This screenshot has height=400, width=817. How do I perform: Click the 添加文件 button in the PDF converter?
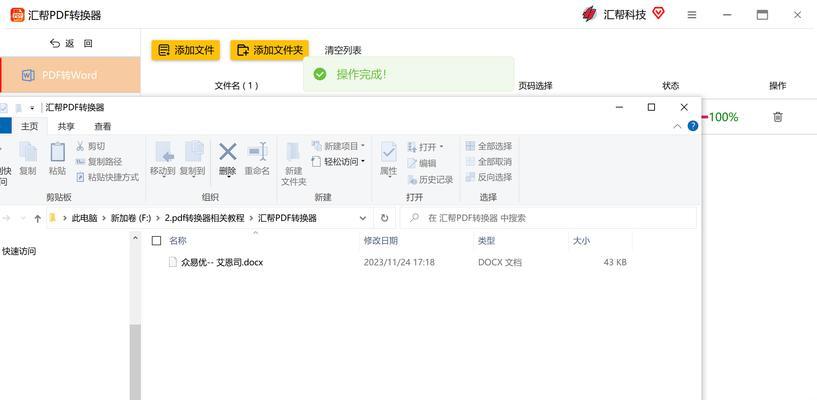pos(185,51)
